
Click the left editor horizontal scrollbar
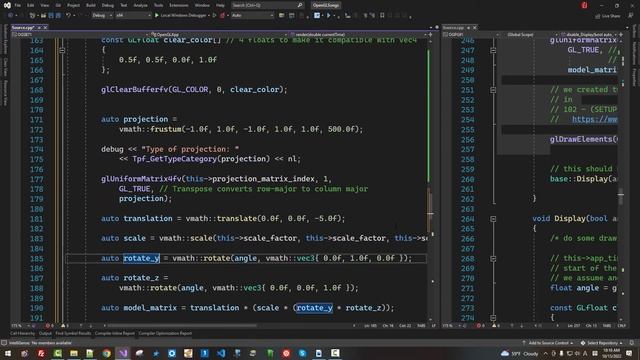182,326
